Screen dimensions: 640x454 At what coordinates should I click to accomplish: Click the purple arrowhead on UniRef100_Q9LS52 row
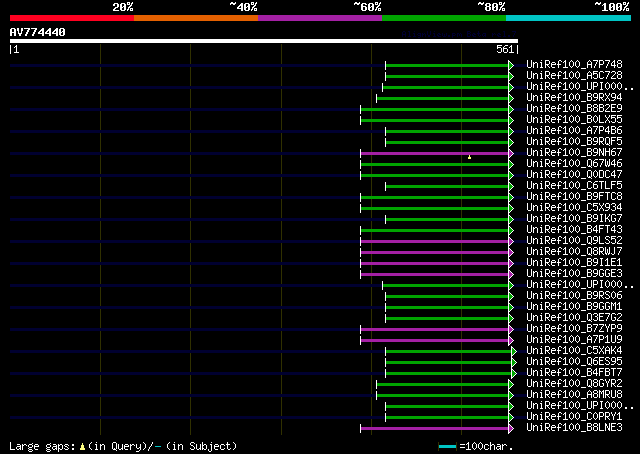point(511,242)
